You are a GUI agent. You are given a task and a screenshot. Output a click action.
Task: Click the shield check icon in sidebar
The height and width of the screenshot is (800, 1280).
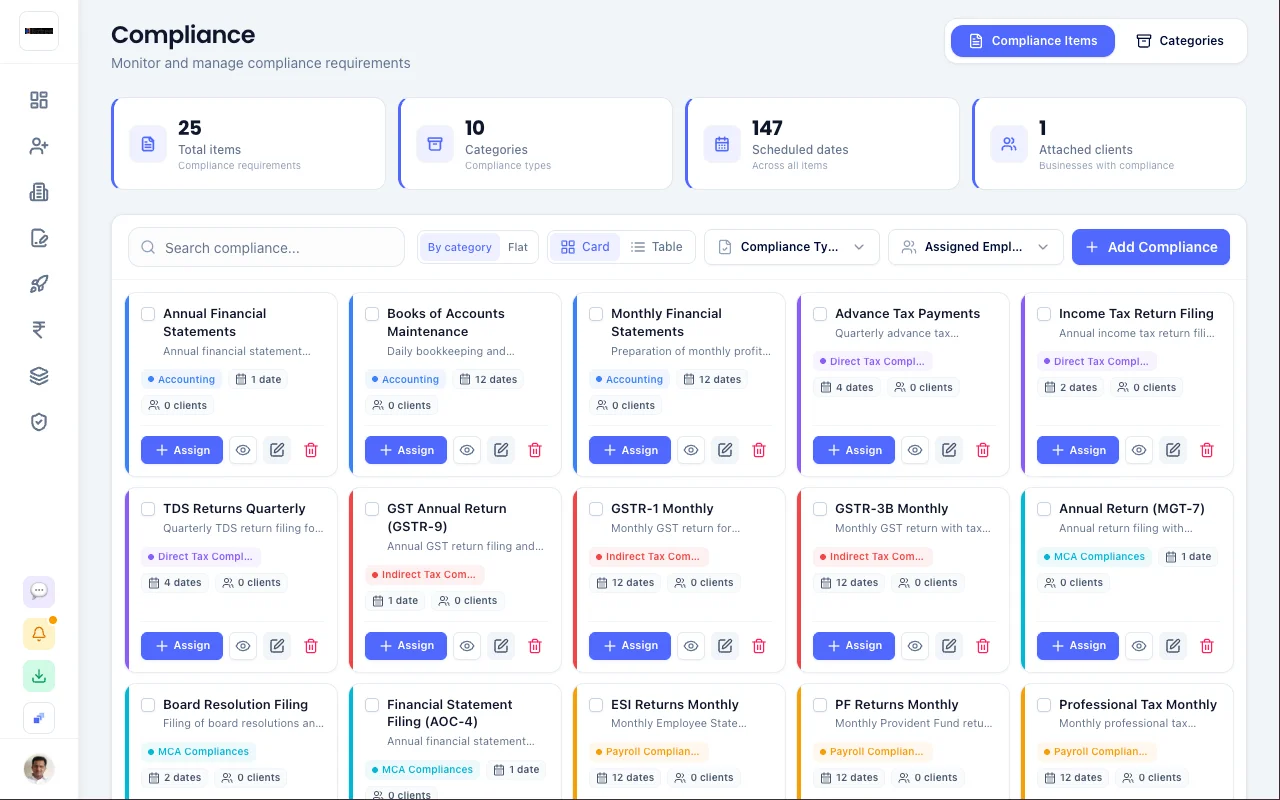point(39,422)
